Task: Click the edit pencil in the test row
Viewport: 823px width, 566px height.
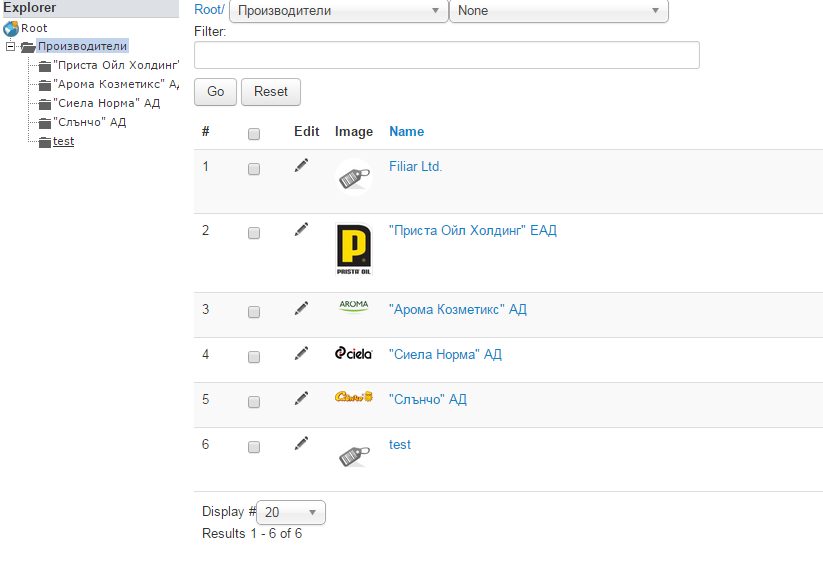Action: 301,444
